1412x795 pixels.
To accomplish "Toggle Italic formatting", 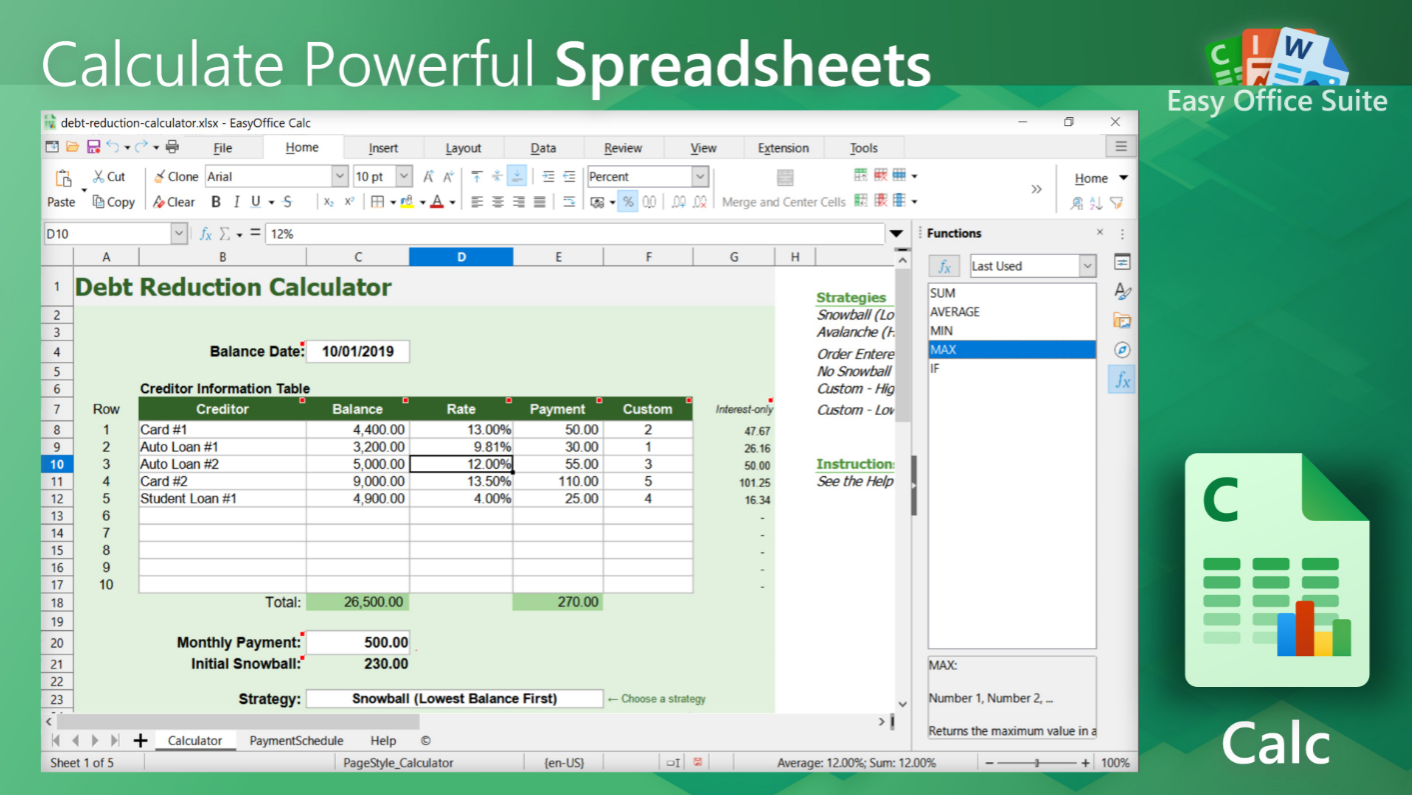I will (x=236, y=202).
